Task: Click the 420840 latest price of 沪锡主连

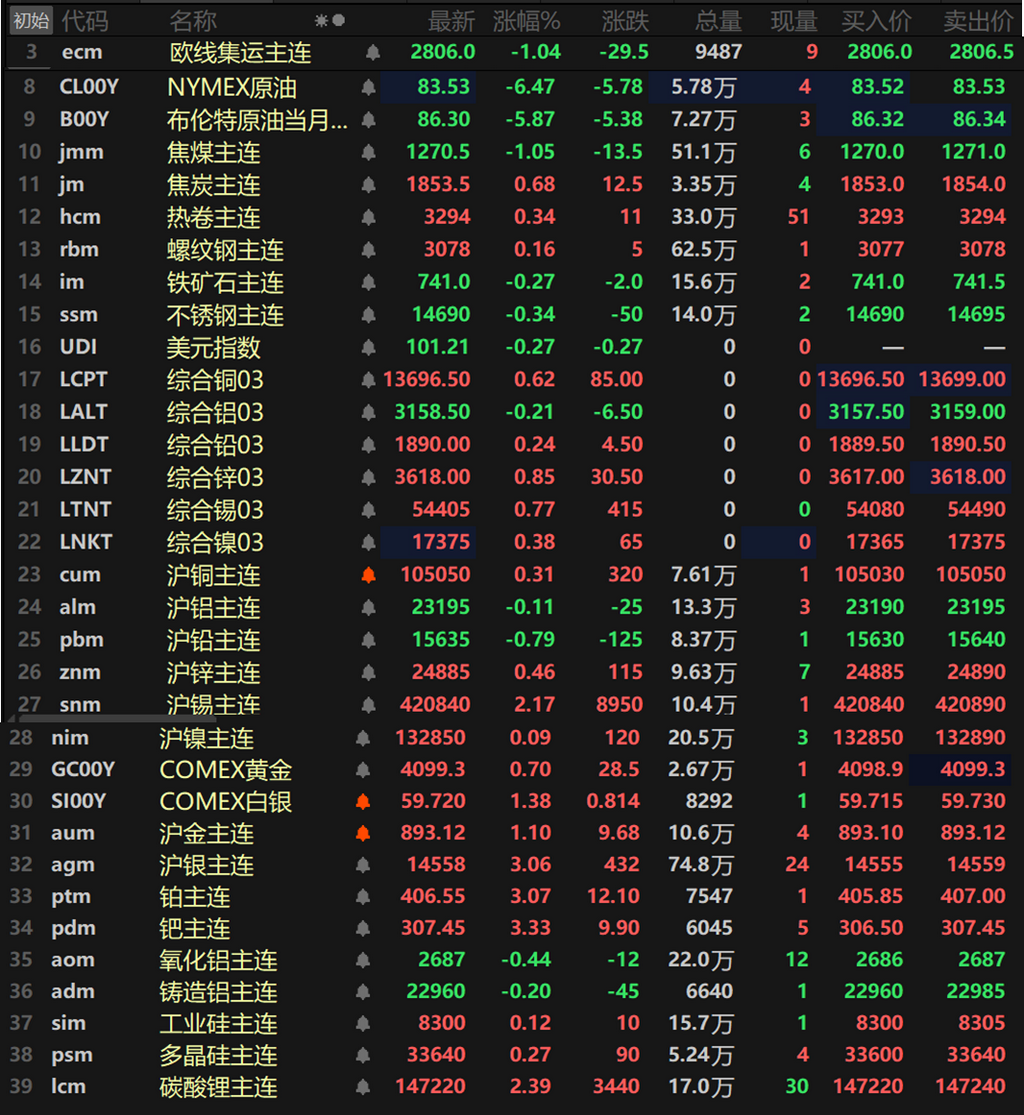Action: point(434,705)
